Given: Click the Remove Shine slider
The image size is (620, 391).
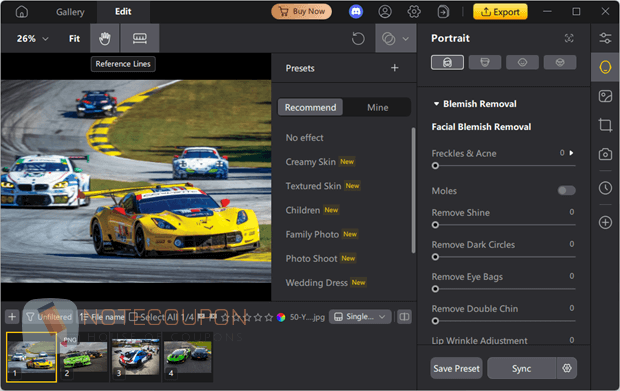Looking at the screenshot, I should click(x=504, y=225).
